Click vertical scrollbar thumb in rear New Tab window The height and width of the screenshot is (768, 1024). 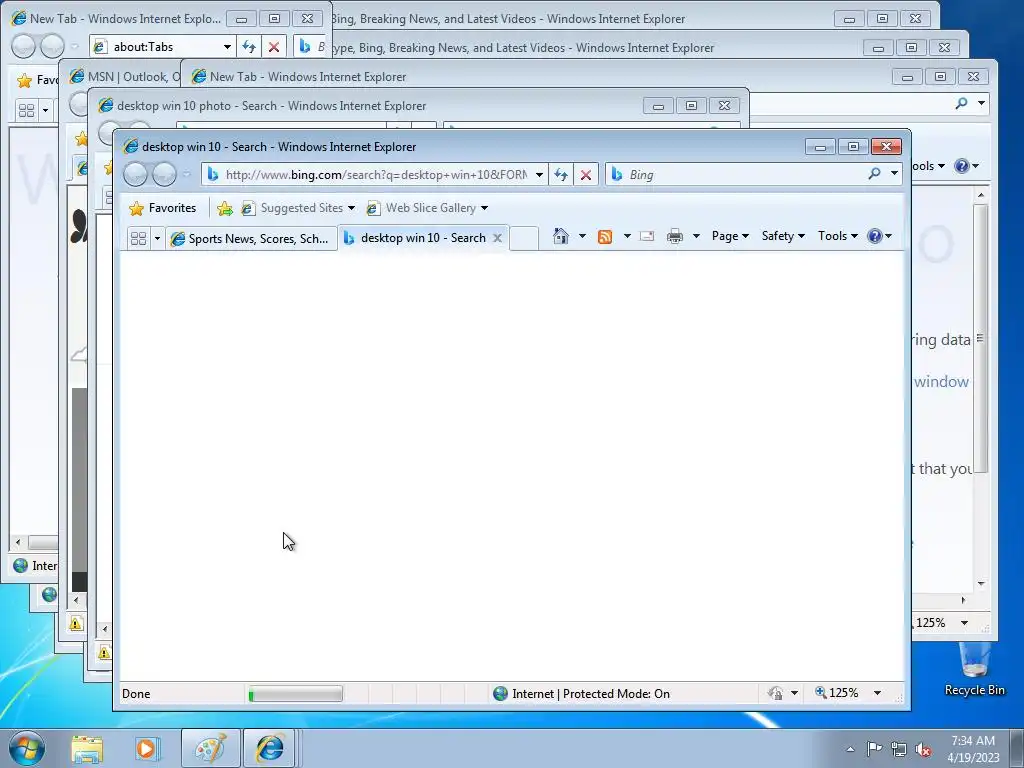980,338
